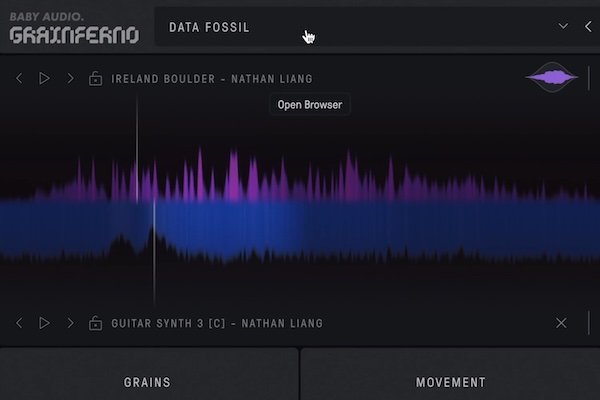
Task: Load previous sample for Guitar Synth slot
Action: (x=19, y=323)
